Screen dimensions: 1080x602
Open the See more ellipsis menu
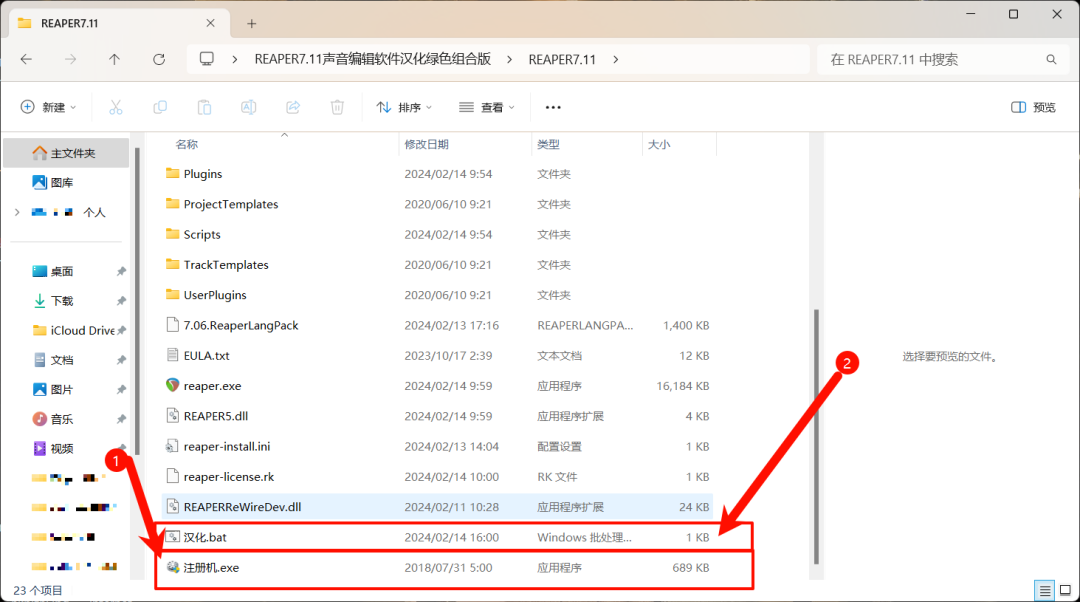tap(553, 107)
